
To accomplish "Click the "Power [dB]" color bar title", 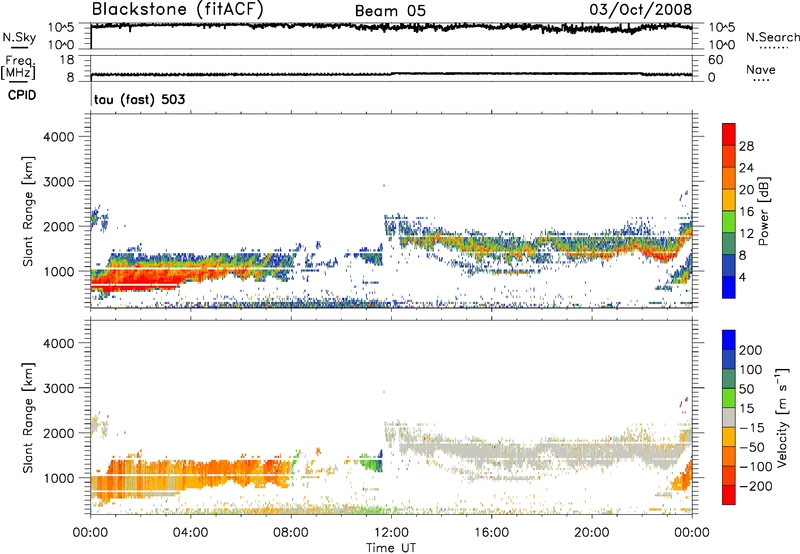I will tap(763, 211).
